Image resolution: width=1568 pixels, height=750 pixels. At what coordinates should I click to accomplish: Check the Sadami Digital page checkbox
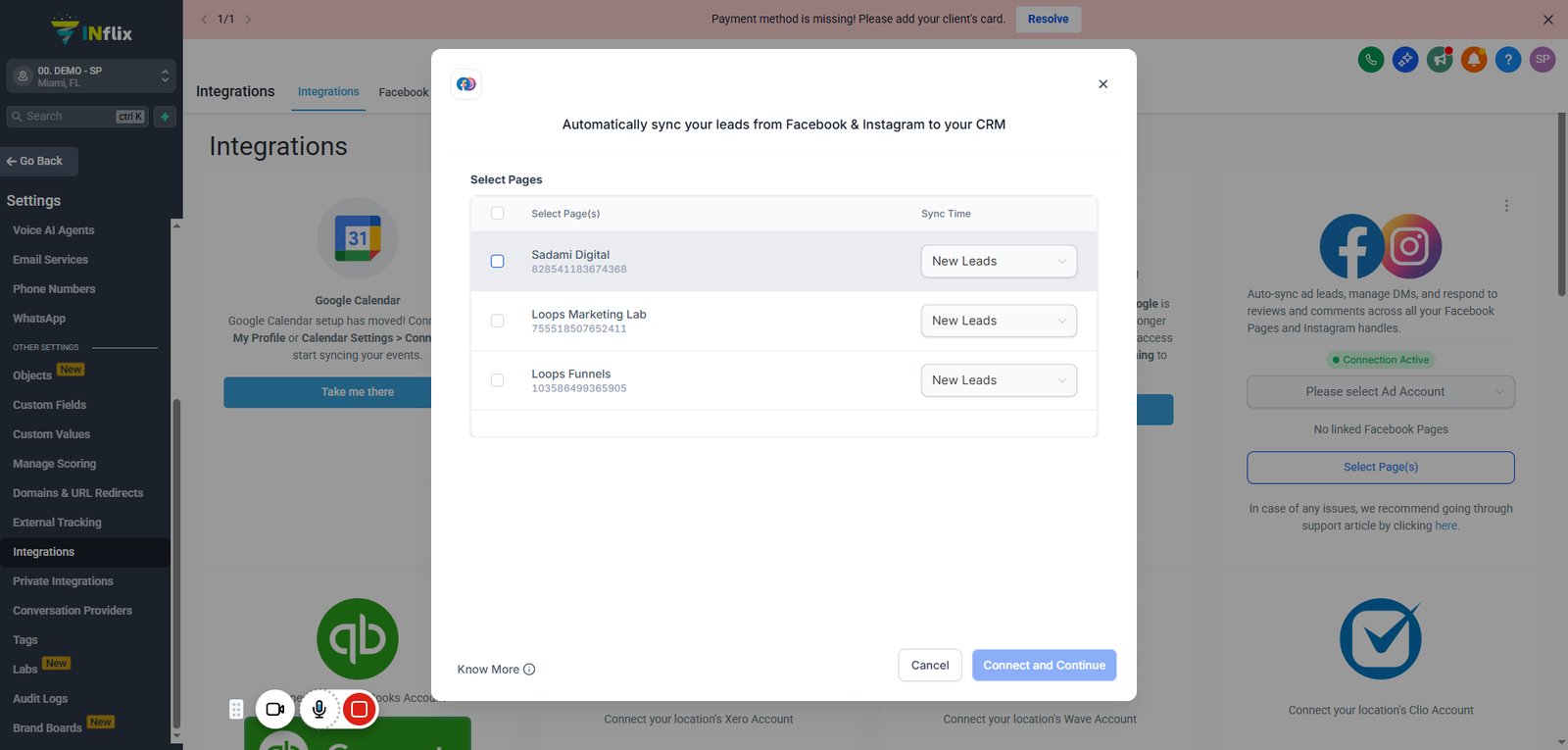pos(497,261)
